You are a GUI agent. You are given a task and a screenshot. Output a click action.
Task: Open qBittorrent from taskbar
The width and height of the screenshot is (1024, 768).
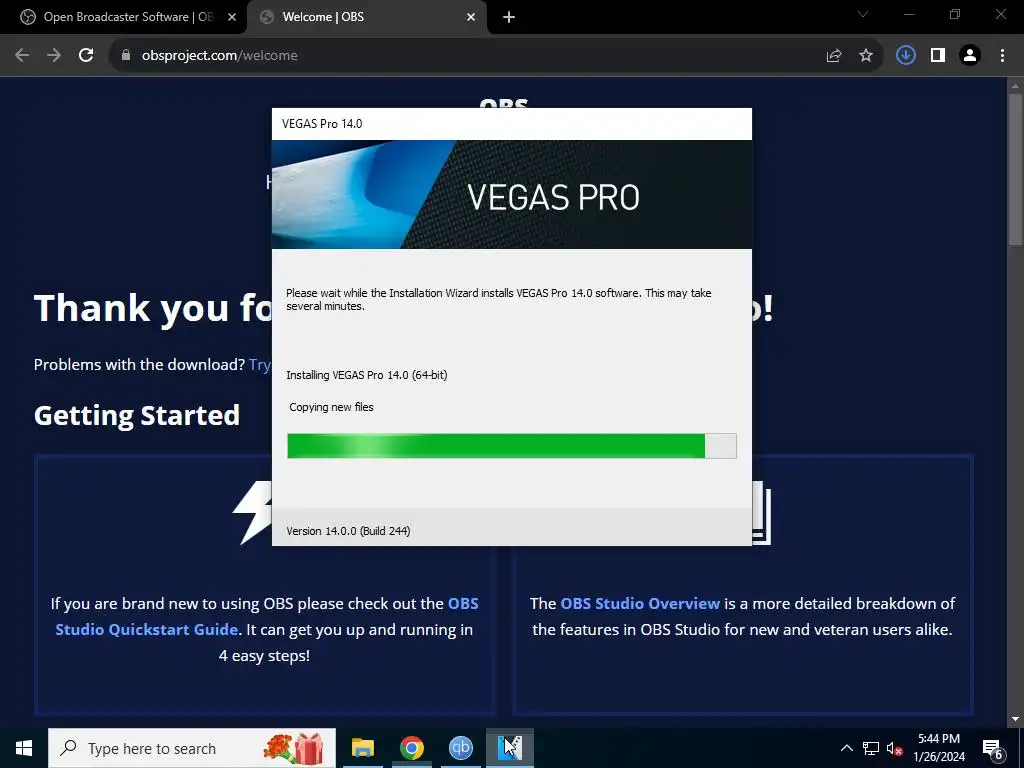pos(460,748)
